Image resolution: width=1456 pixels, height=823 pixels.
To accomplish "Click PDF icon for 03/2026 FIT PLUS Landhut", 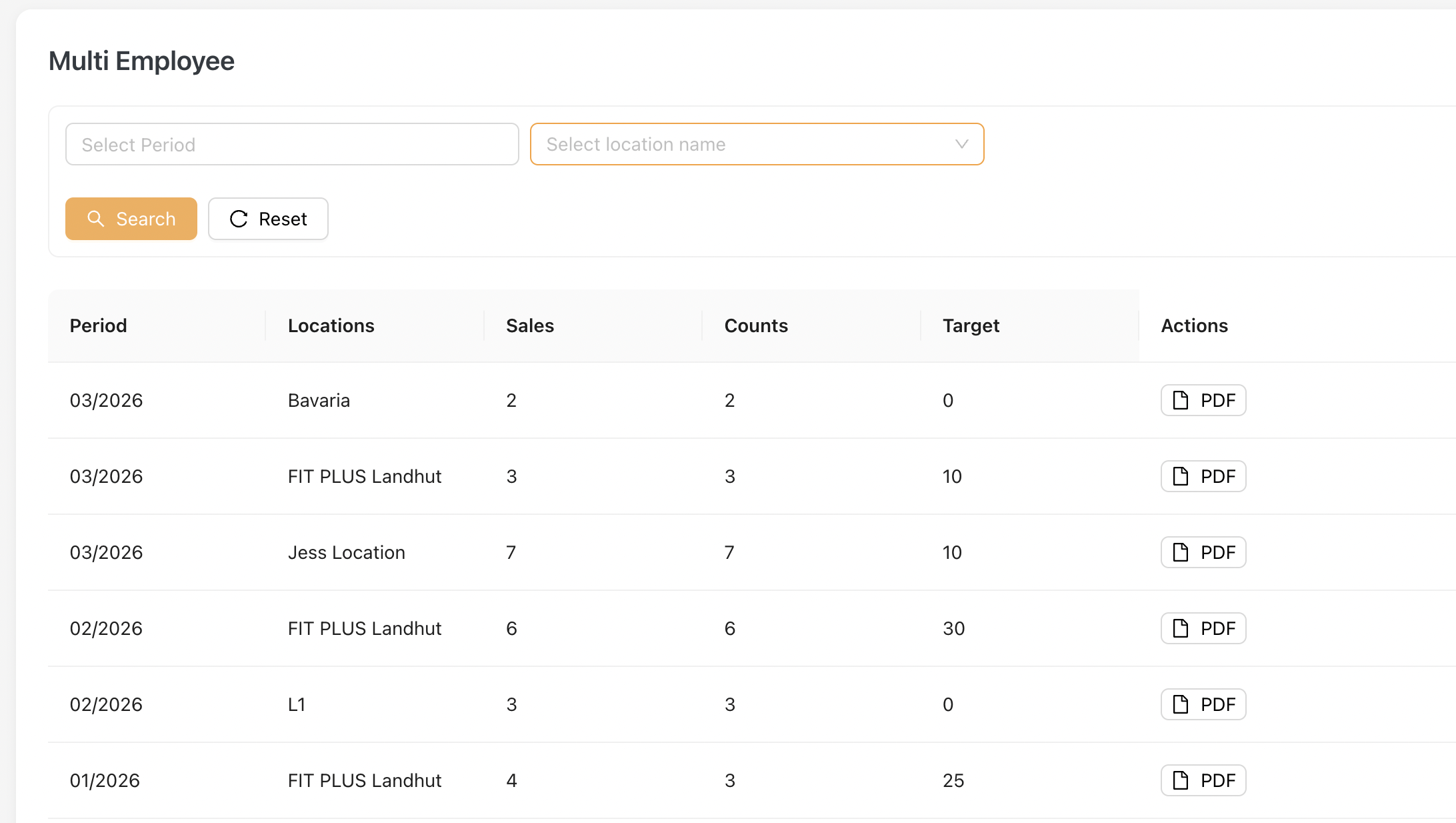I will pos(1181,476).
